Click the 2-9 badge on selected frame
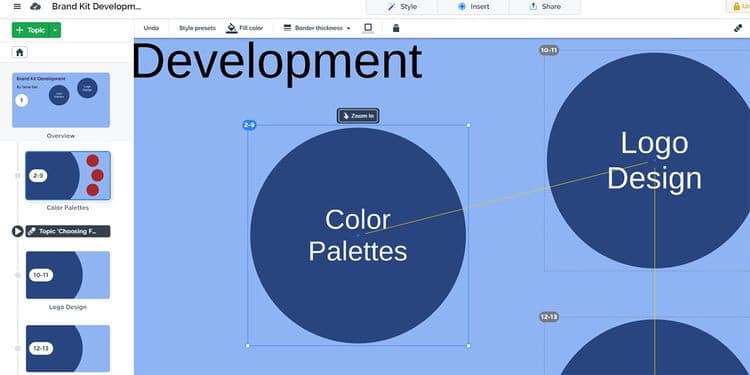The width and height of the screenshot is (750, 375). [x=249, y=125]
